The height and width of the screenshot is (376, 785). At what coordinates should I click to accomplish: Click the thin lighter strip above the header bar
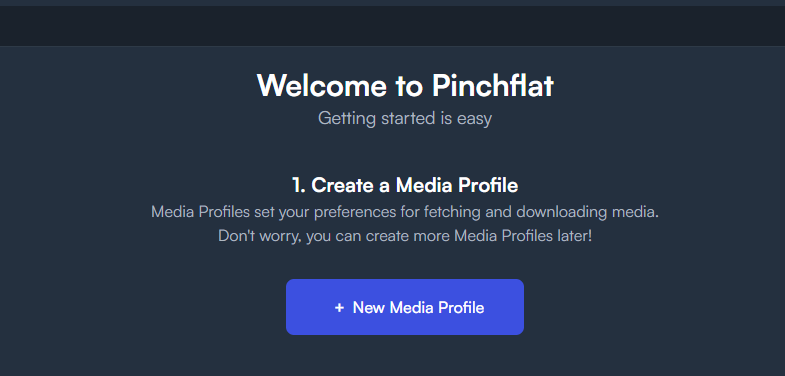(392, 3)
